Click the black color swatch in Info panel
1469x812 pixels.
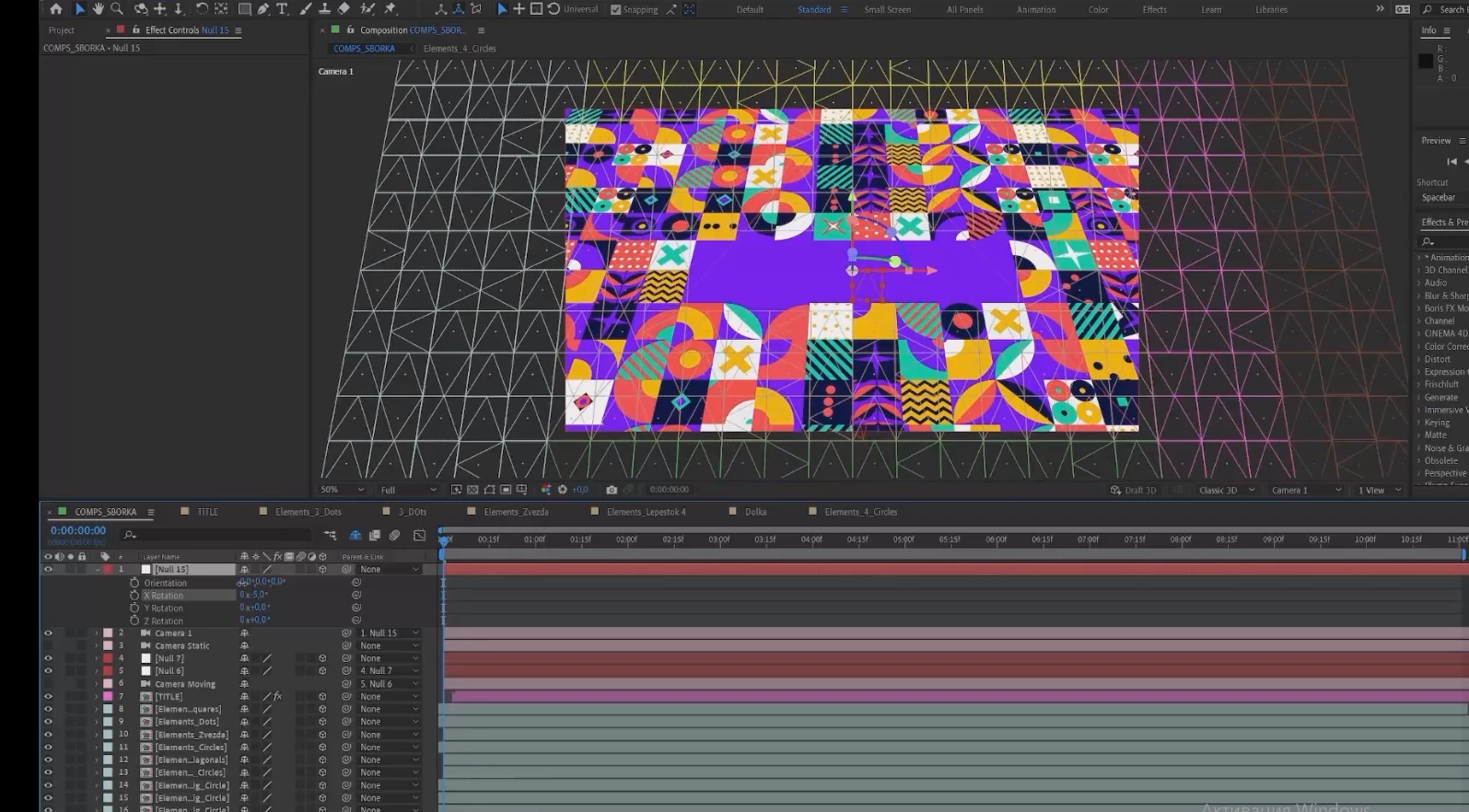[1426, 61]
